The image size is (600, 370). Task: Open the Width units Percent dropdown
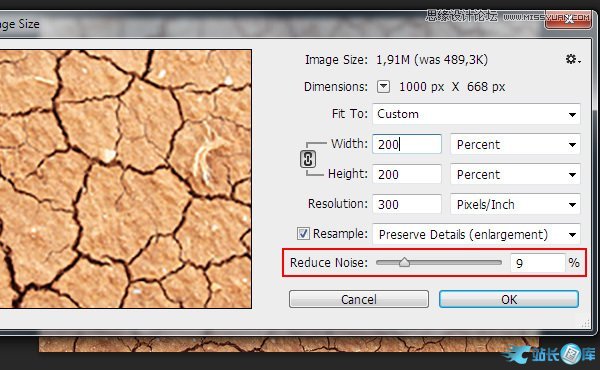click(x=515, y=144)
